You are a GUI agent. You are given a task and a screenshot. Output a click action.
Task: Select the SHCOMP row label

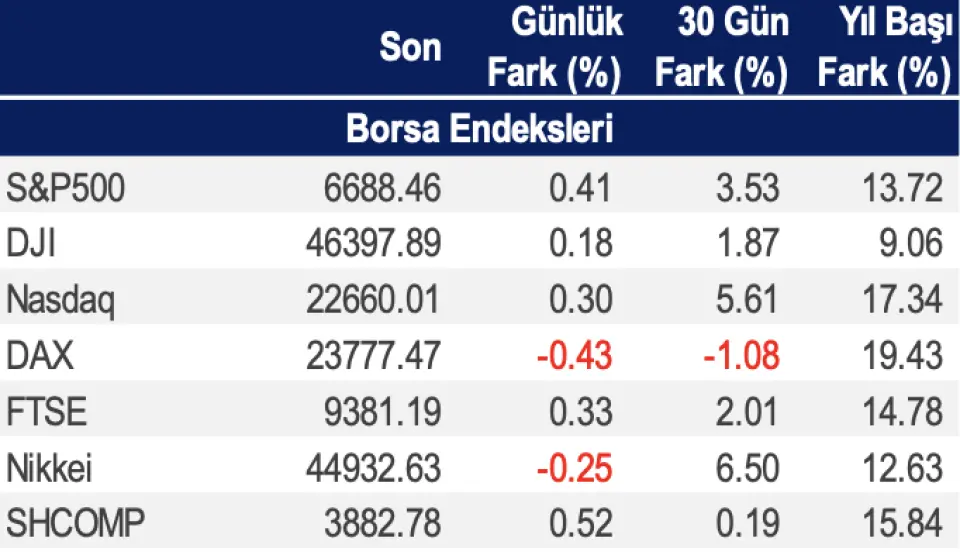[75, 523]
